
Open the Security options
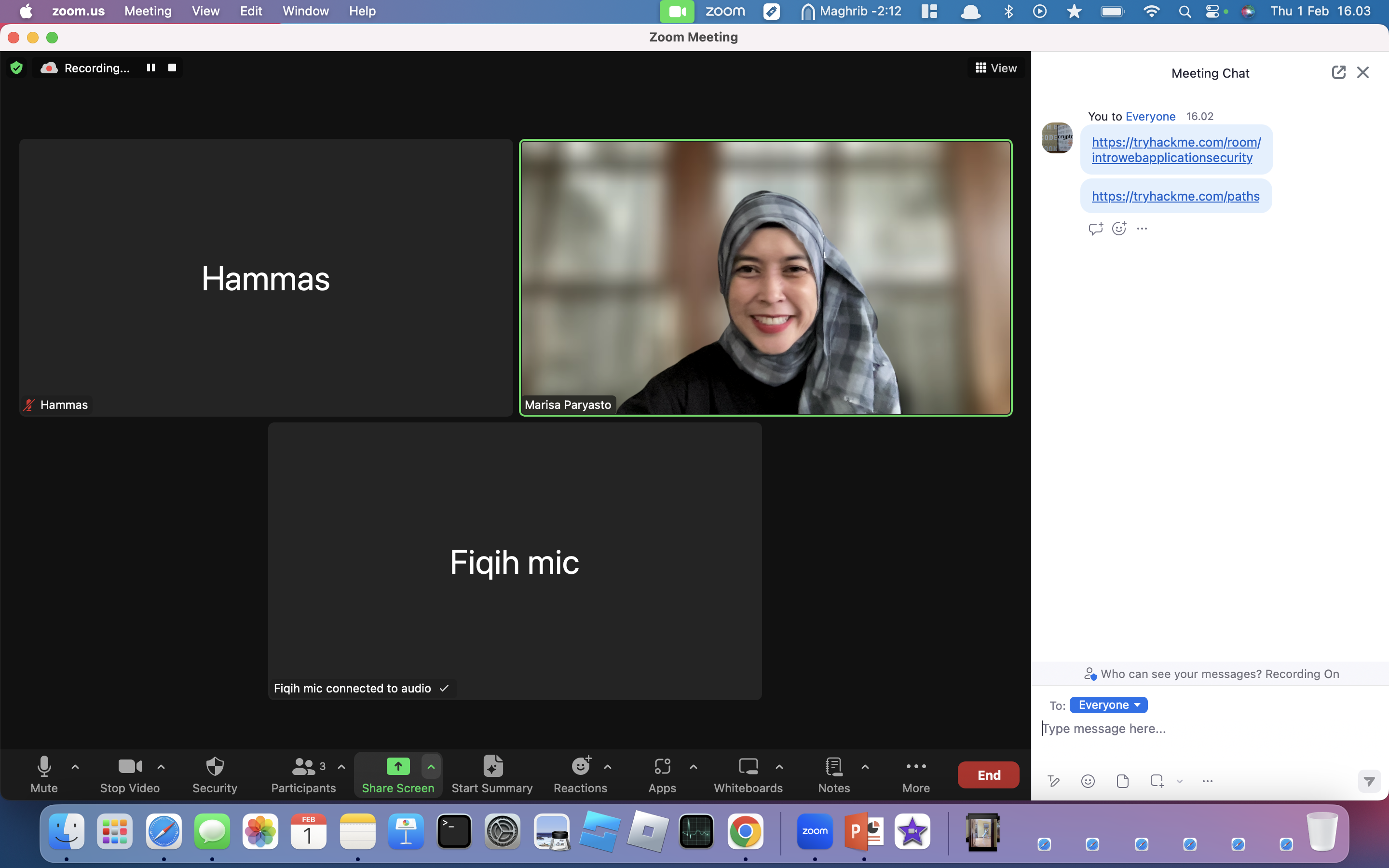(215, 774)
